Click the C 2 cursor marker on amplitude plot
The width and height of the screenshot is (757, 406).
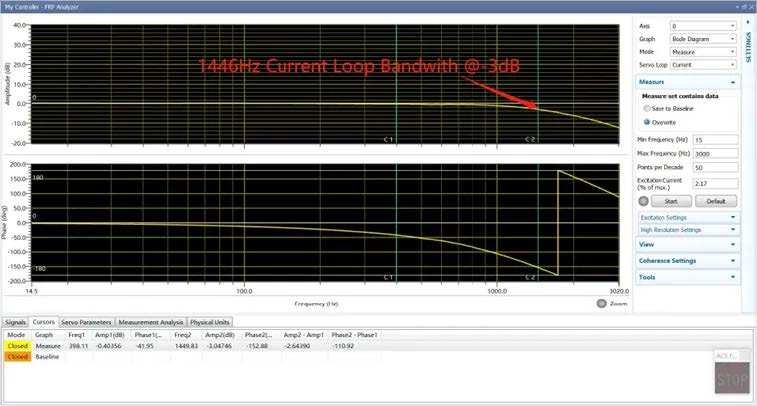click(533, 139)
